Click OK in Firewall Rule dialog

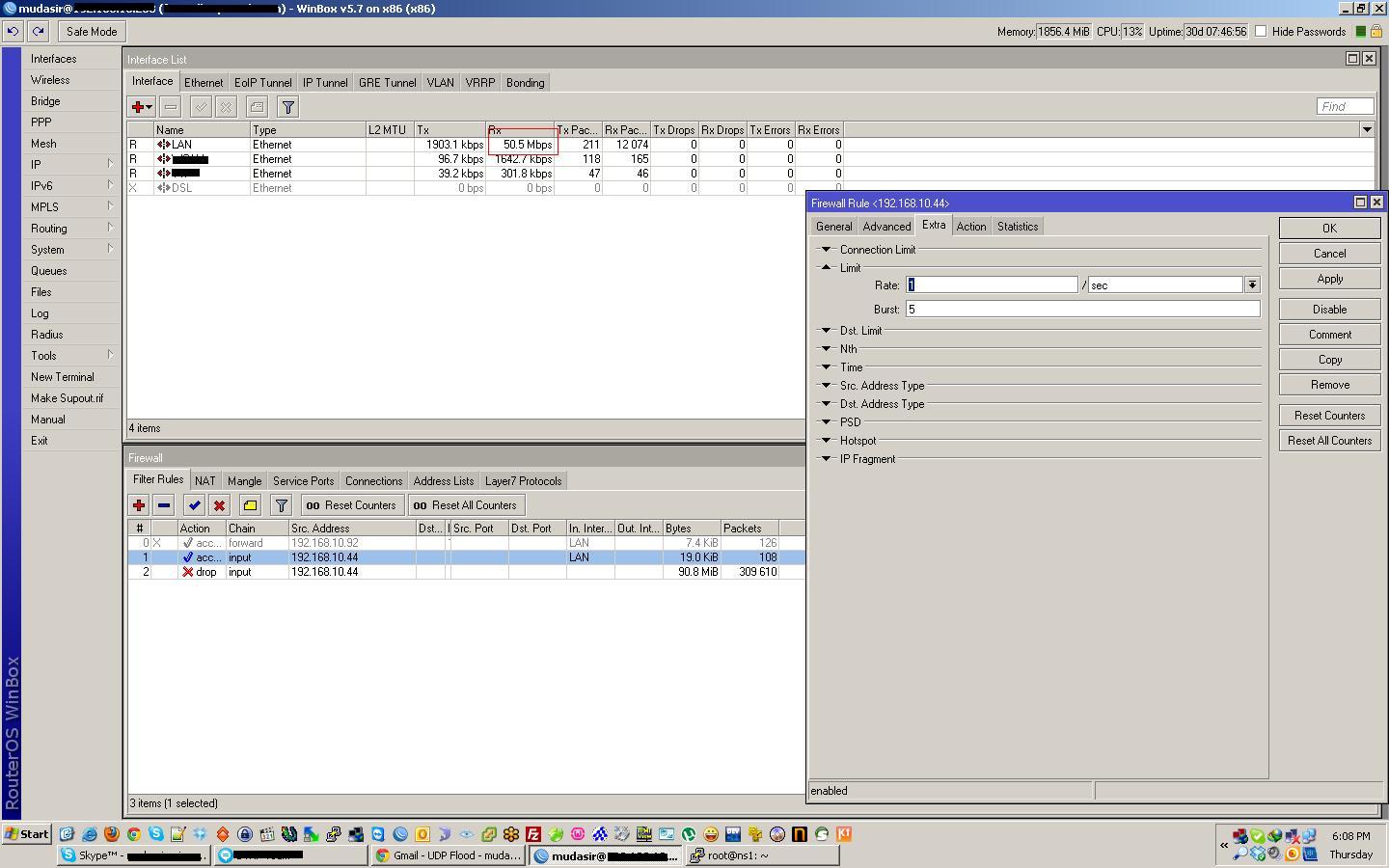coord(1329,229)
